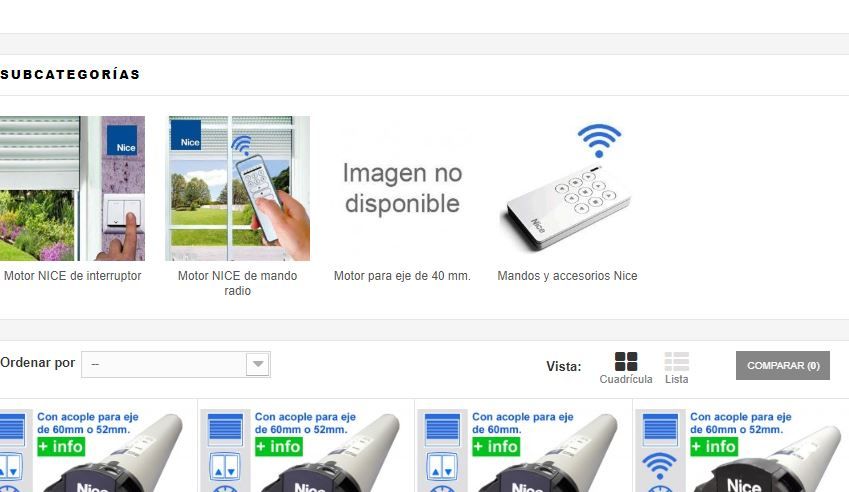Switch to Cuadrícula grid view icon
849x492 pixels.
(626, 361)
